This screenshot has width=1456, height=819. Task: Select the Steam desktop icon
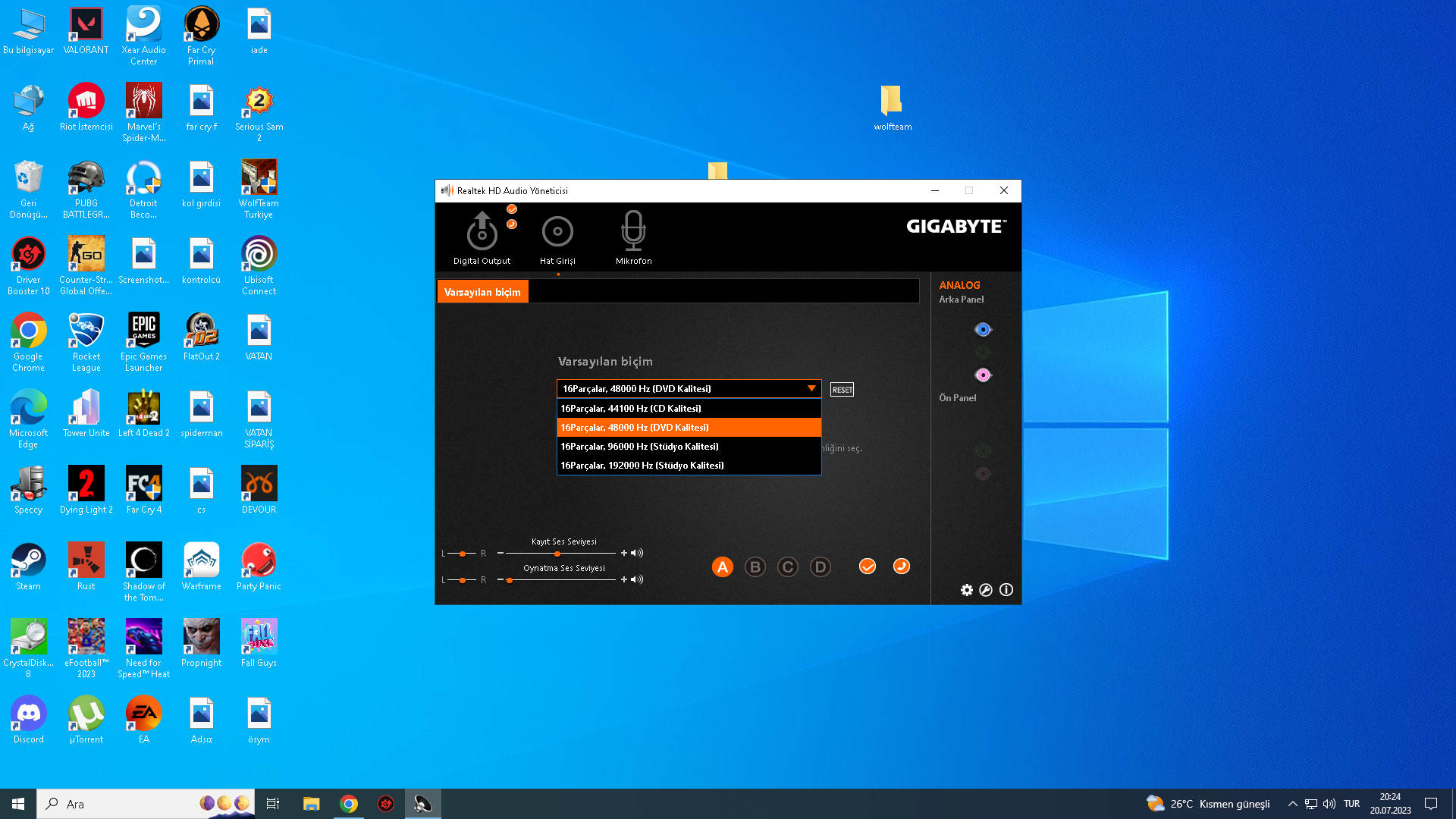29,567
